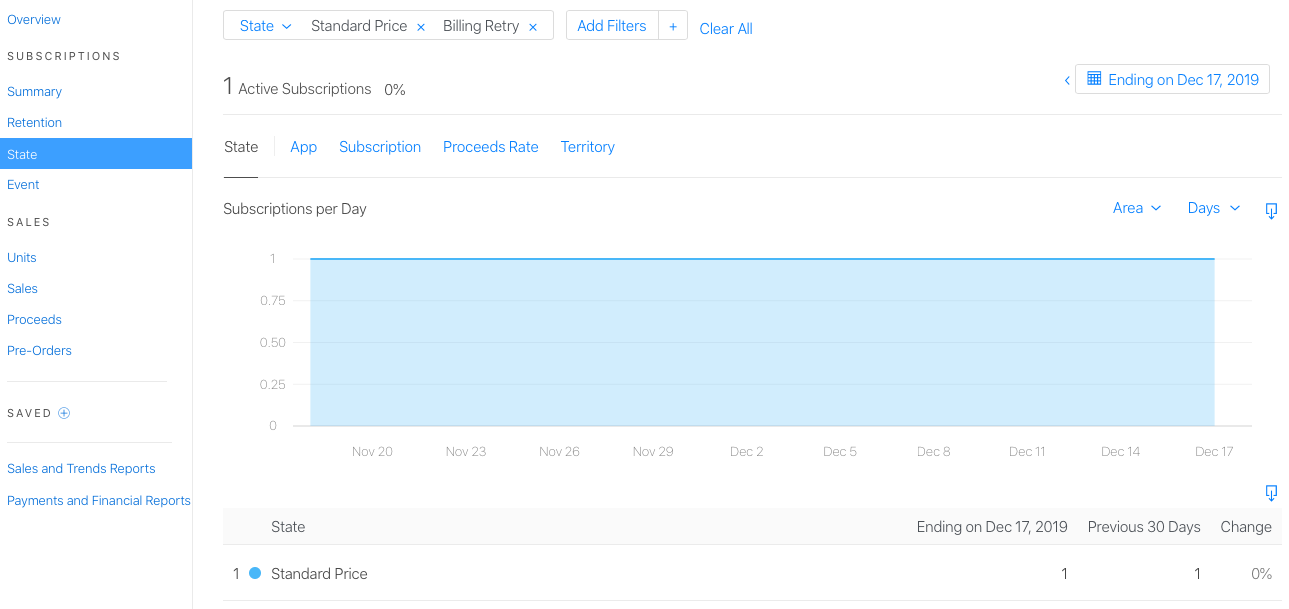Click the blue Standard Price color dot
This screenshot has width=1289, height=609.
click(255, 573)
